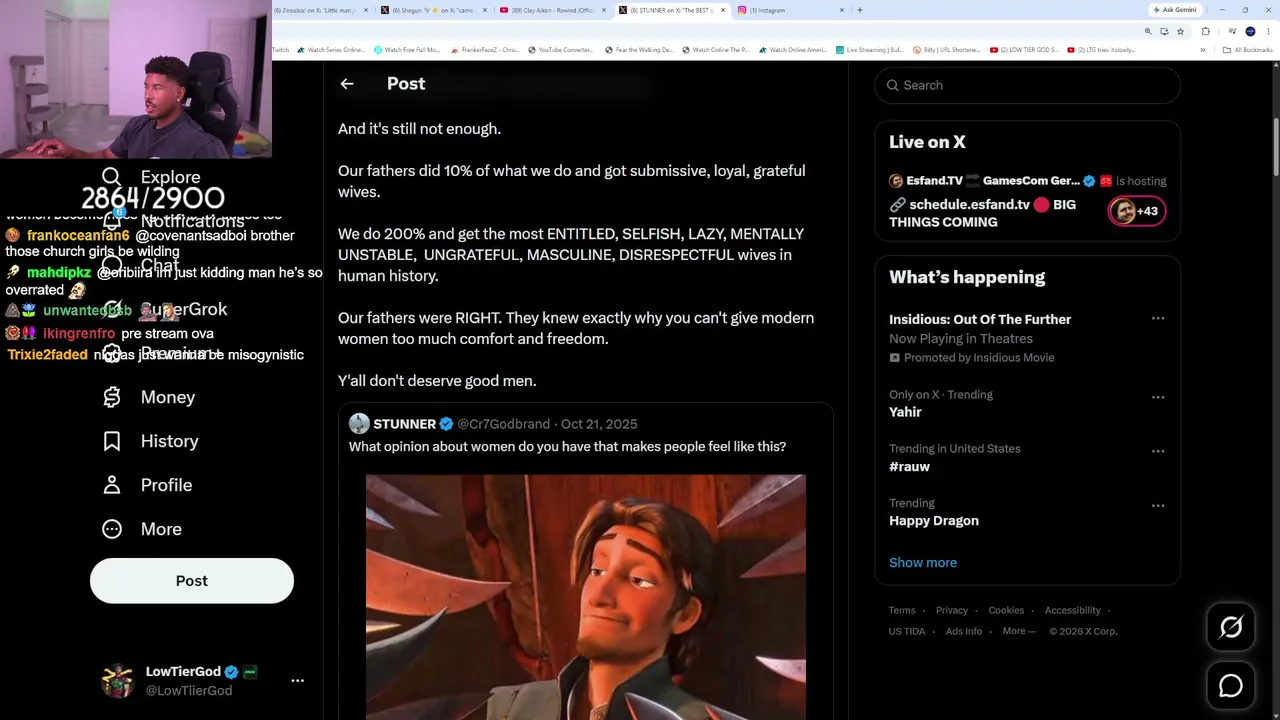The height and width of the screenshot is (720, 1280).
Task: Click the #rauw trending topic
Action: pyautogui.click(x=909, y=467)
